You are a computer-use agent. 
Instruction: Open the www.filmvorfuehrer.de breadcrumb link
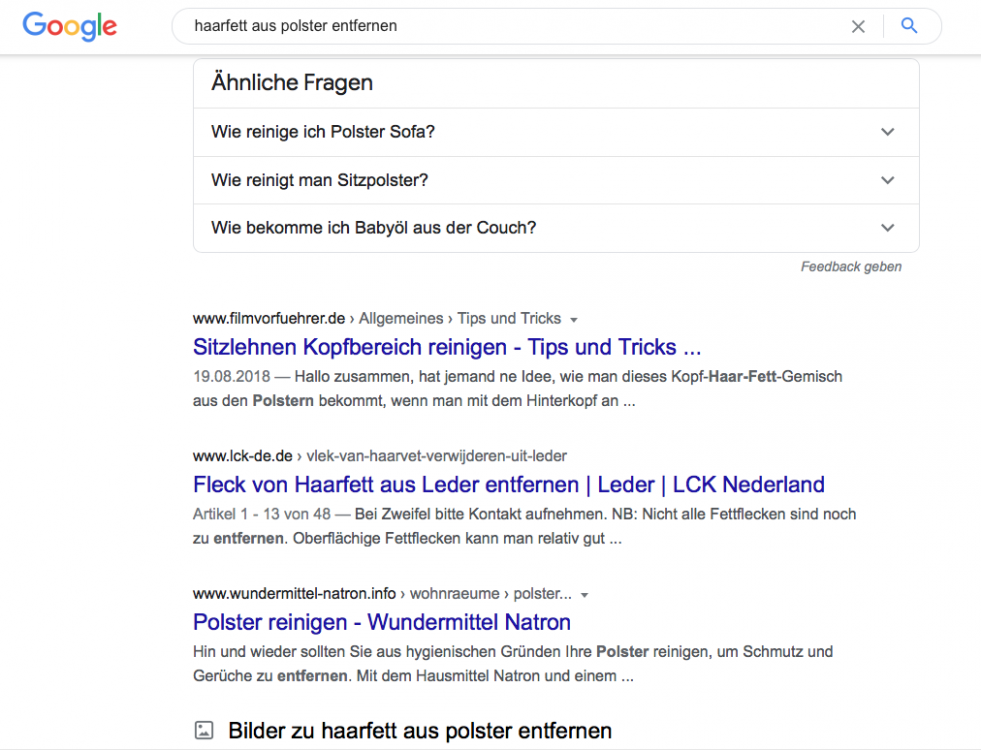coord(265,318)
